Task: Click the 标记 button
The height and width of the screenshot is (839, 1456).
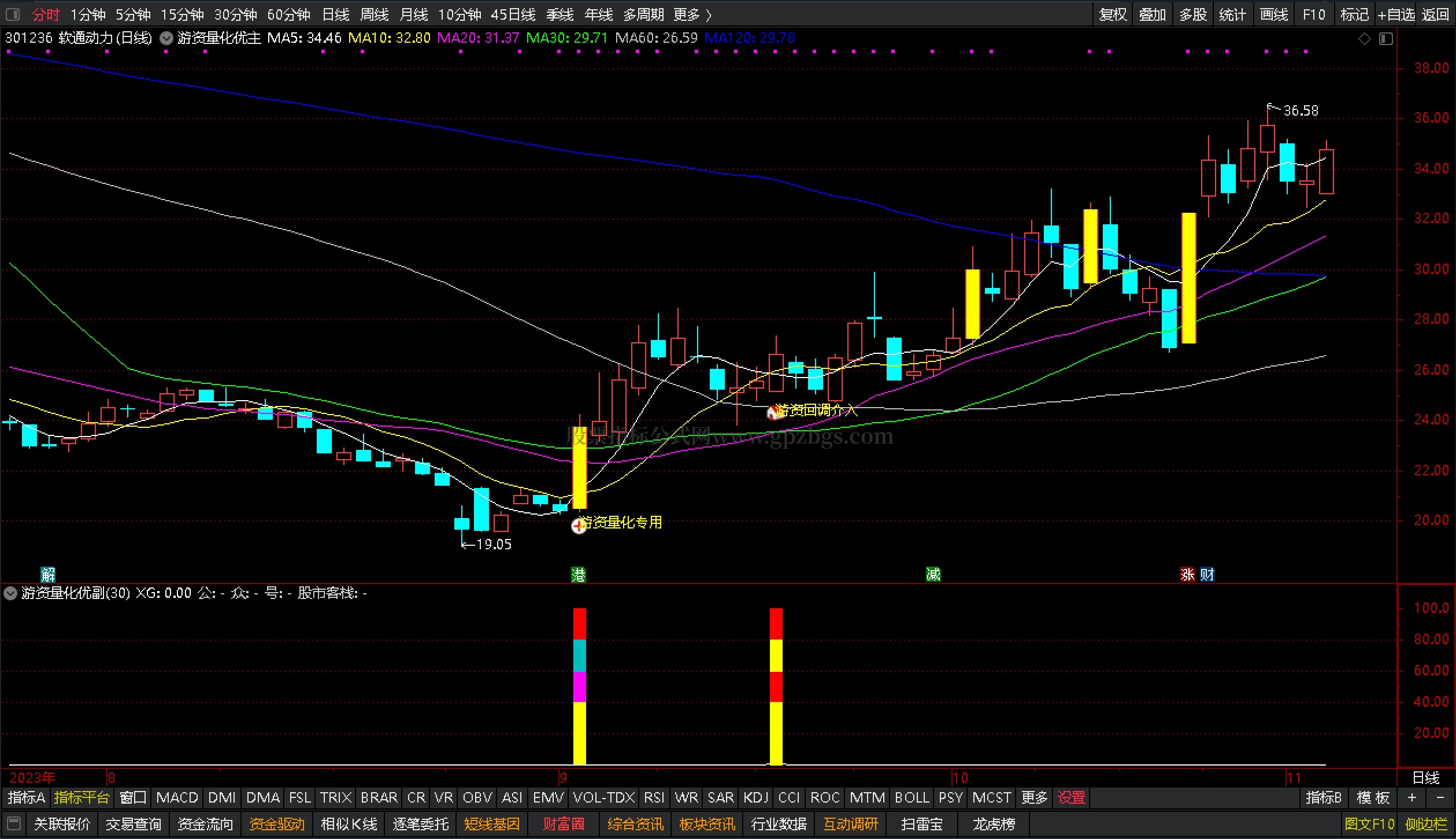Action: point(1354,14)
